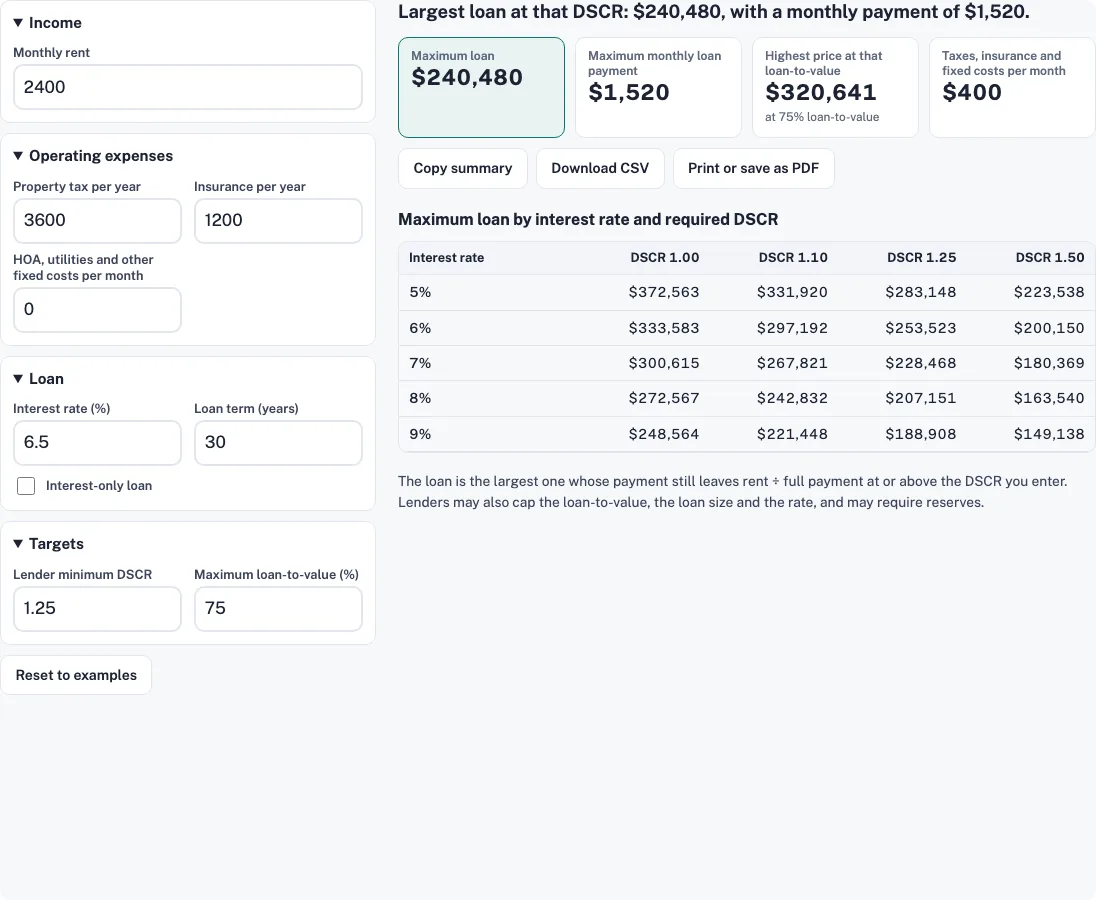Select the 6% interest rate row label
The width and height of the screenshot is (1096, 900).
420,328
